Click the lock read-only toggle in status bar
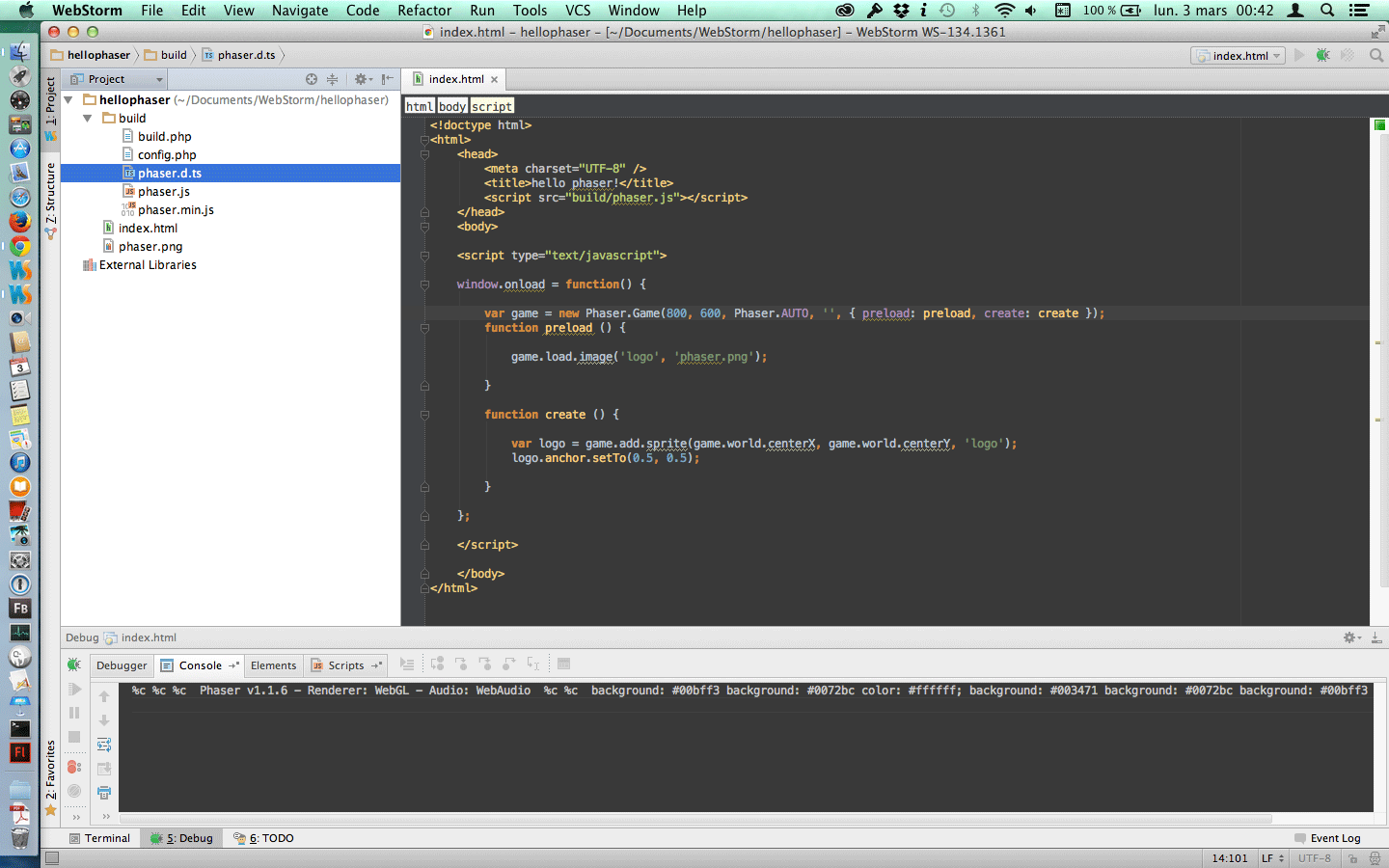 click(1352, 858)
